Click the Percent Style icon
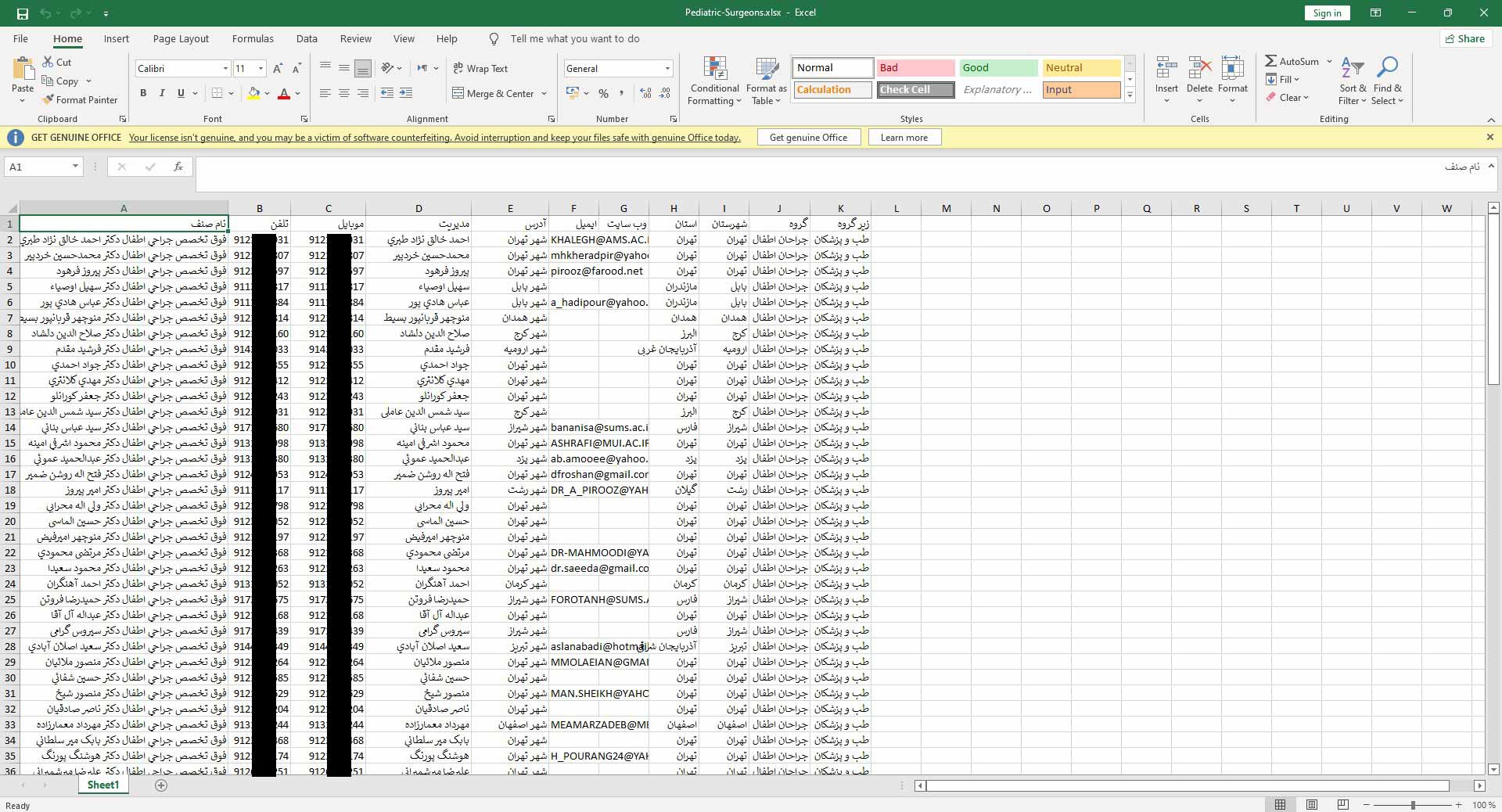Screen dimensions: 1502x812 603,93
